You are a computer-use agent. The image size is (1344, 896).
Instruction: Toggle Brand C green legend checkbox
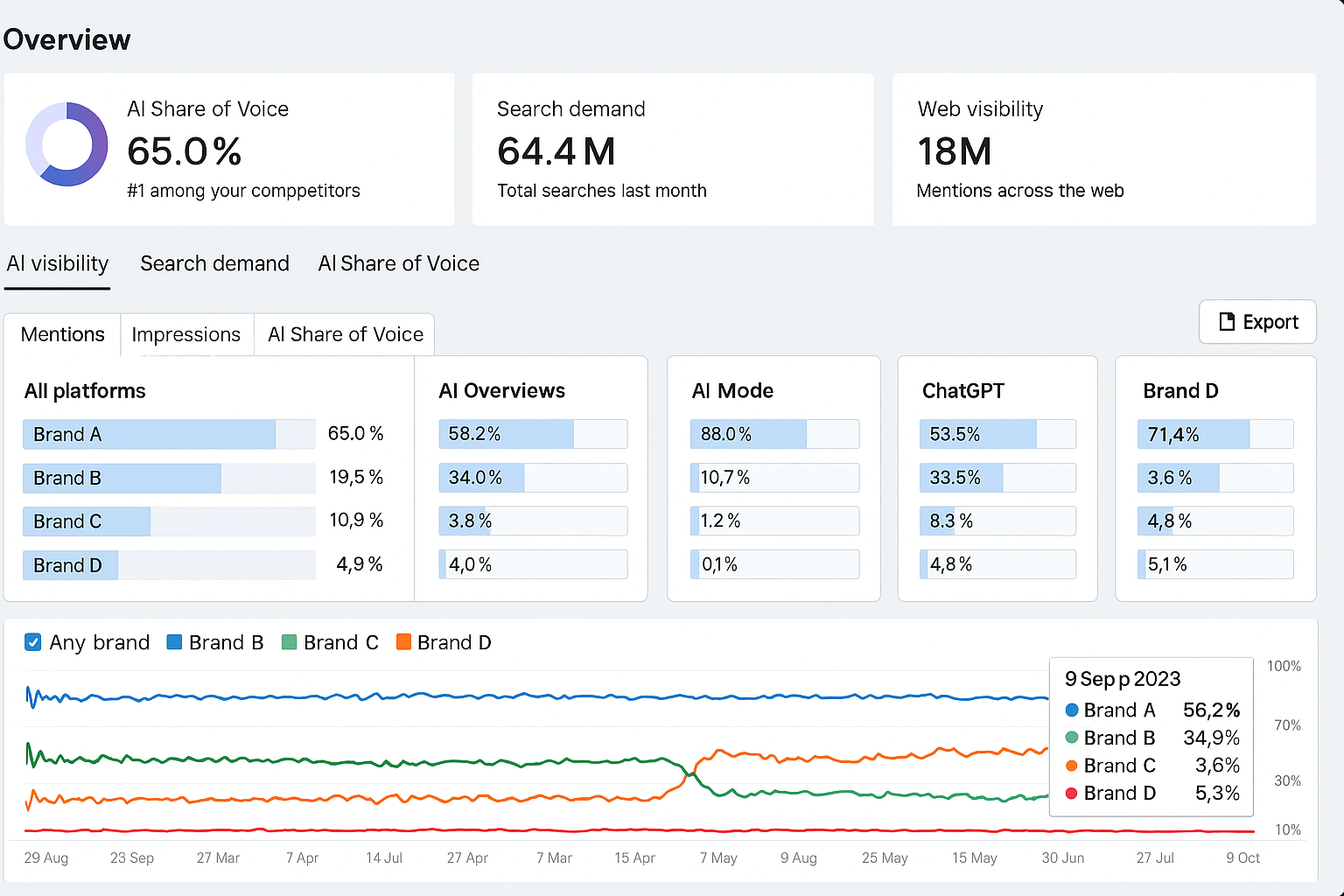coord(289,642)
